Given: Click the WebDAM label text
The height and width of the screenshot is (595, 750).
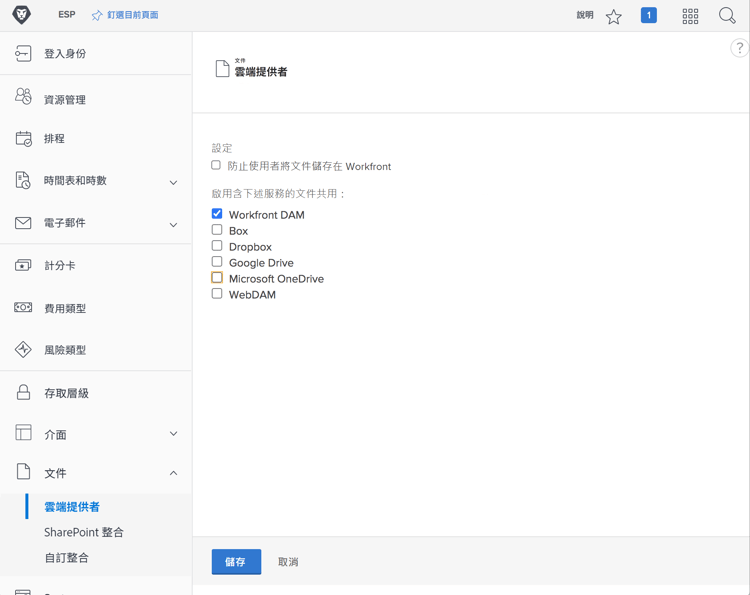Looking at the screenshot, I should click(252, 295).
